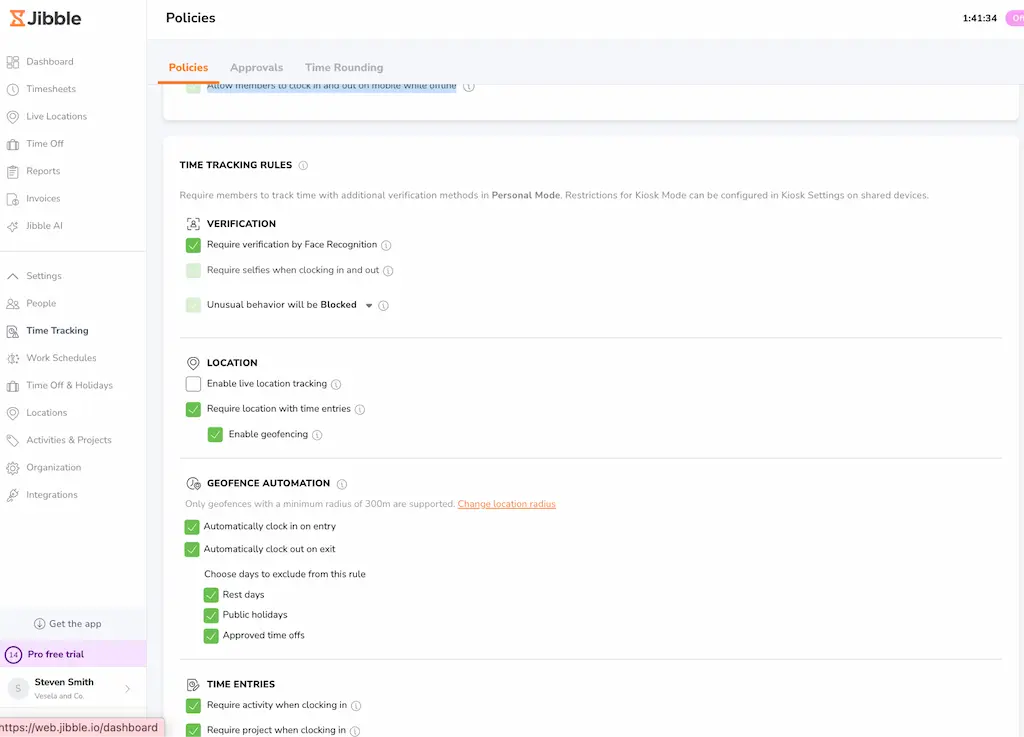This screenshot has width=1024, height=737.
Task: Open the Unusual behavior Blocked dropdown
Action: click(369, 306)
